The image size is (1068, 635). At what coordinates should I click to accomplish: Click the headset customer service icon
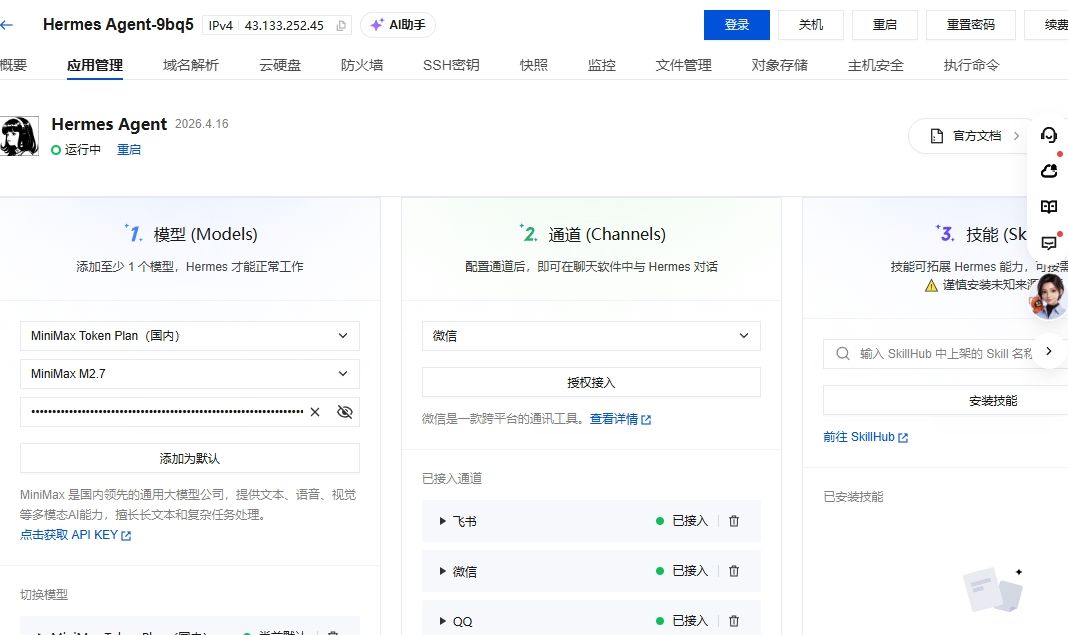[x=1049, y=135]
